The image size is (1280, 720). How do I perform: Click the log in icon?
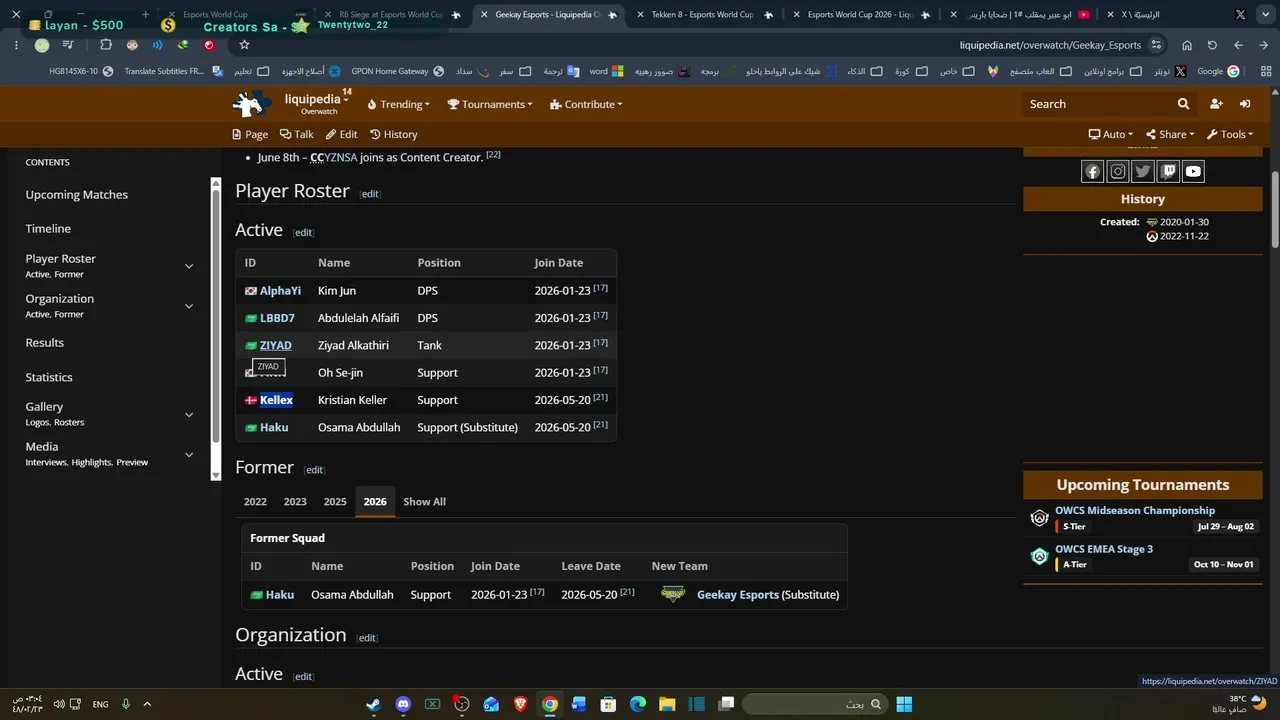(x=1245, y=104)
